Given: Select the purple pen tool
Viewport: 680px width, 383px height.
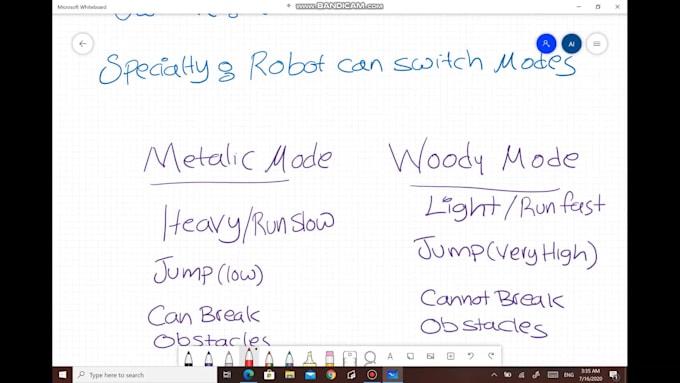Looking at the screenshot, I should (x=209, y=358).
